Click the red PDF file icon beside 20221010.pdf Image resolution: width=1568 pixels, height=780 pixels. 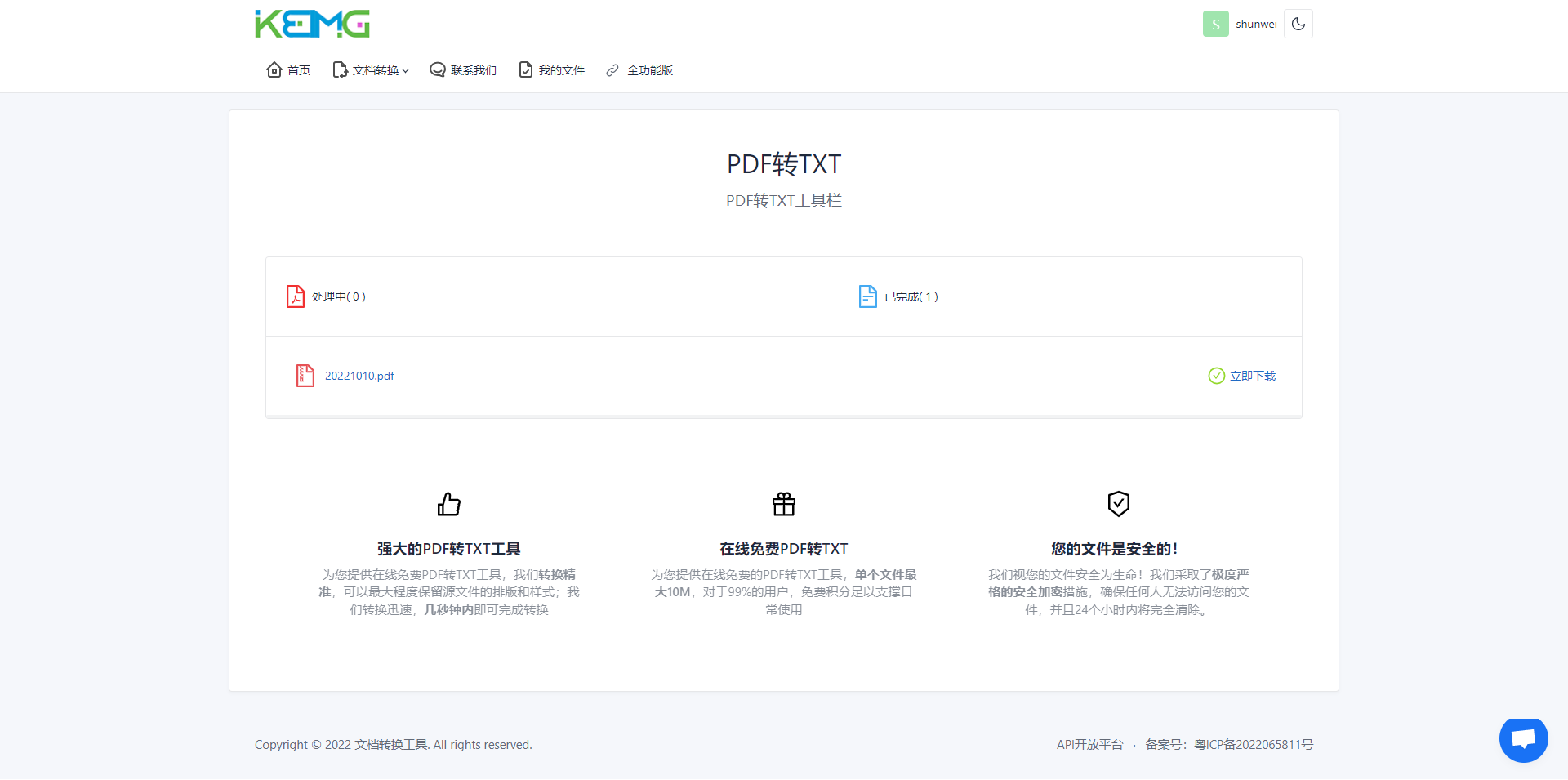pyautogui.click(x=305, y=376)
